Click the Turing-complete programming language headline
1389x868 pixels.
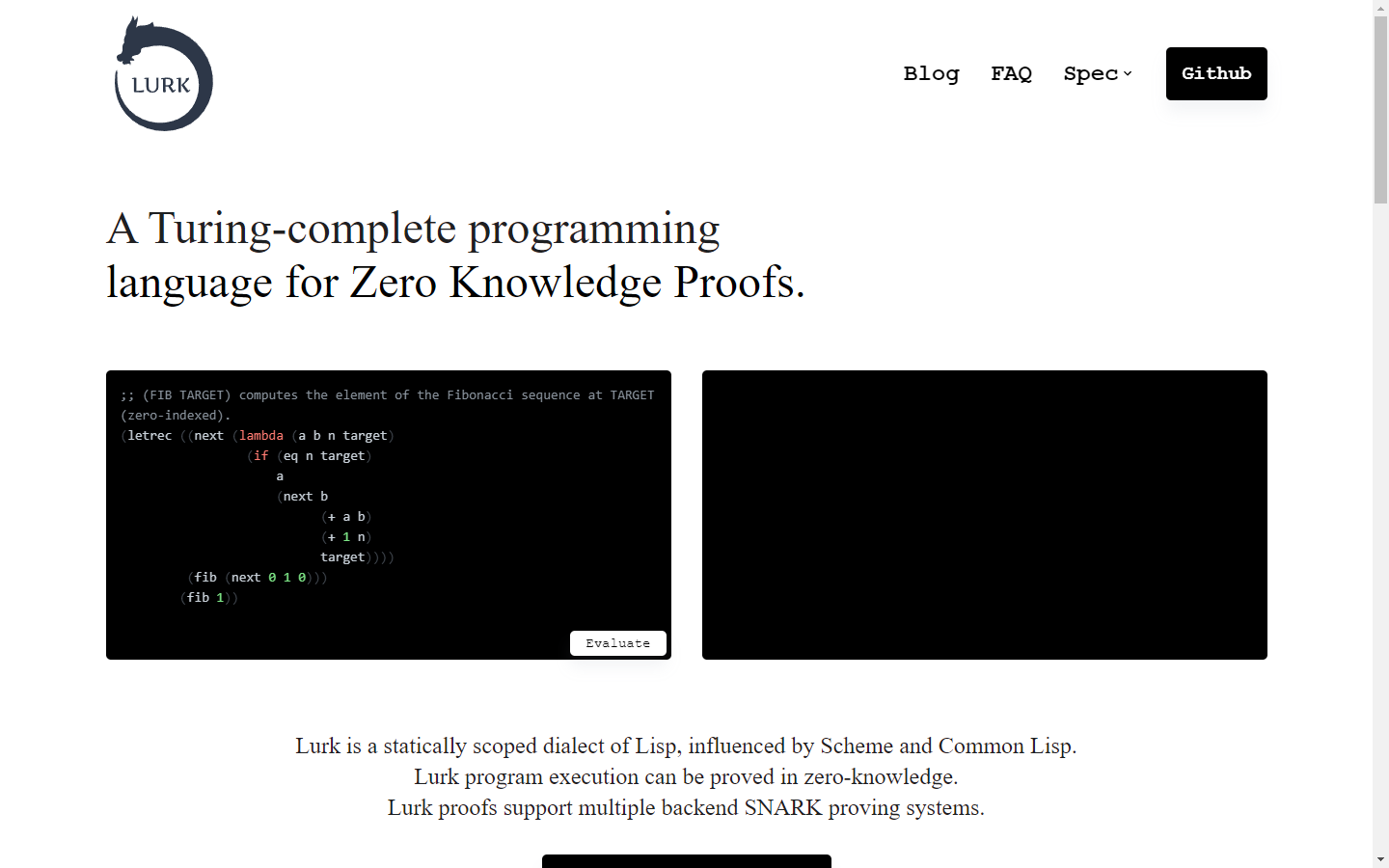tap(453, 256)
